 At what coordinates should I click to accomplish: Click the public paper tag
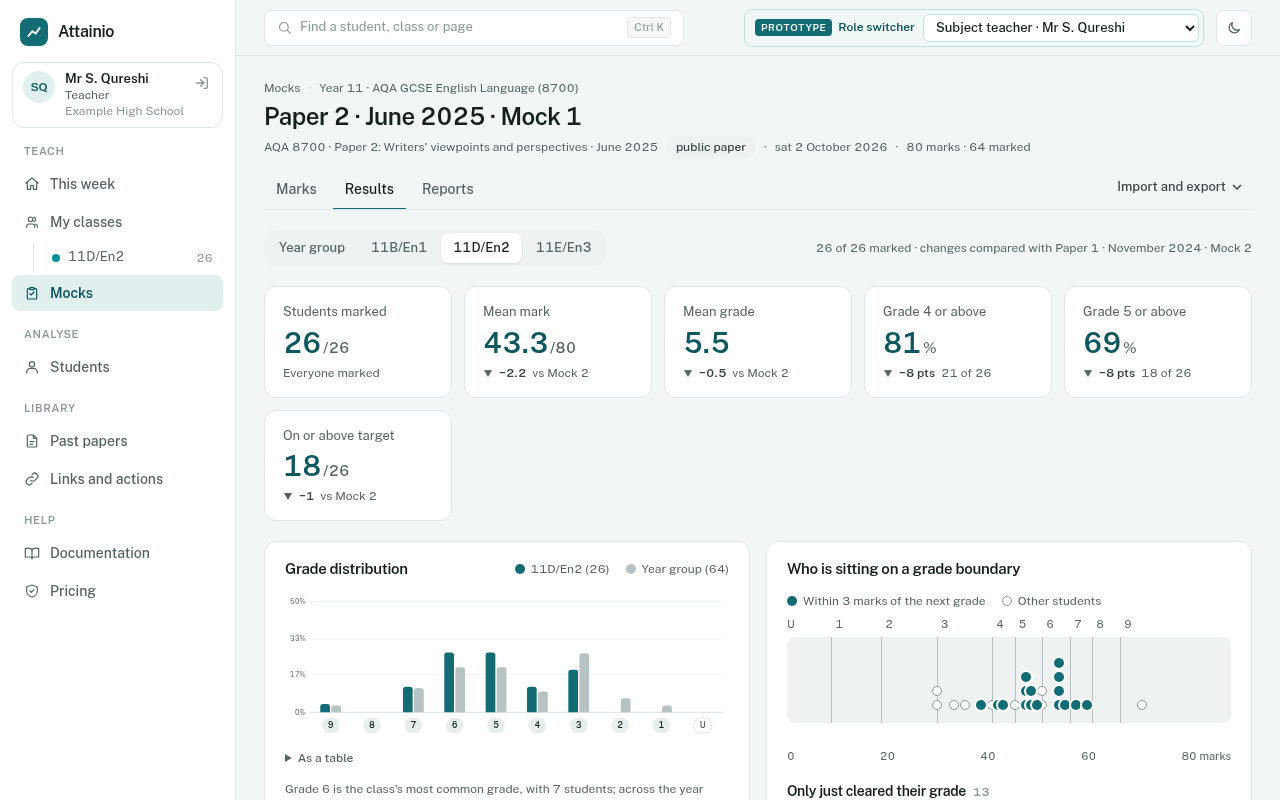pyautogui.click(x=711, y=147)
